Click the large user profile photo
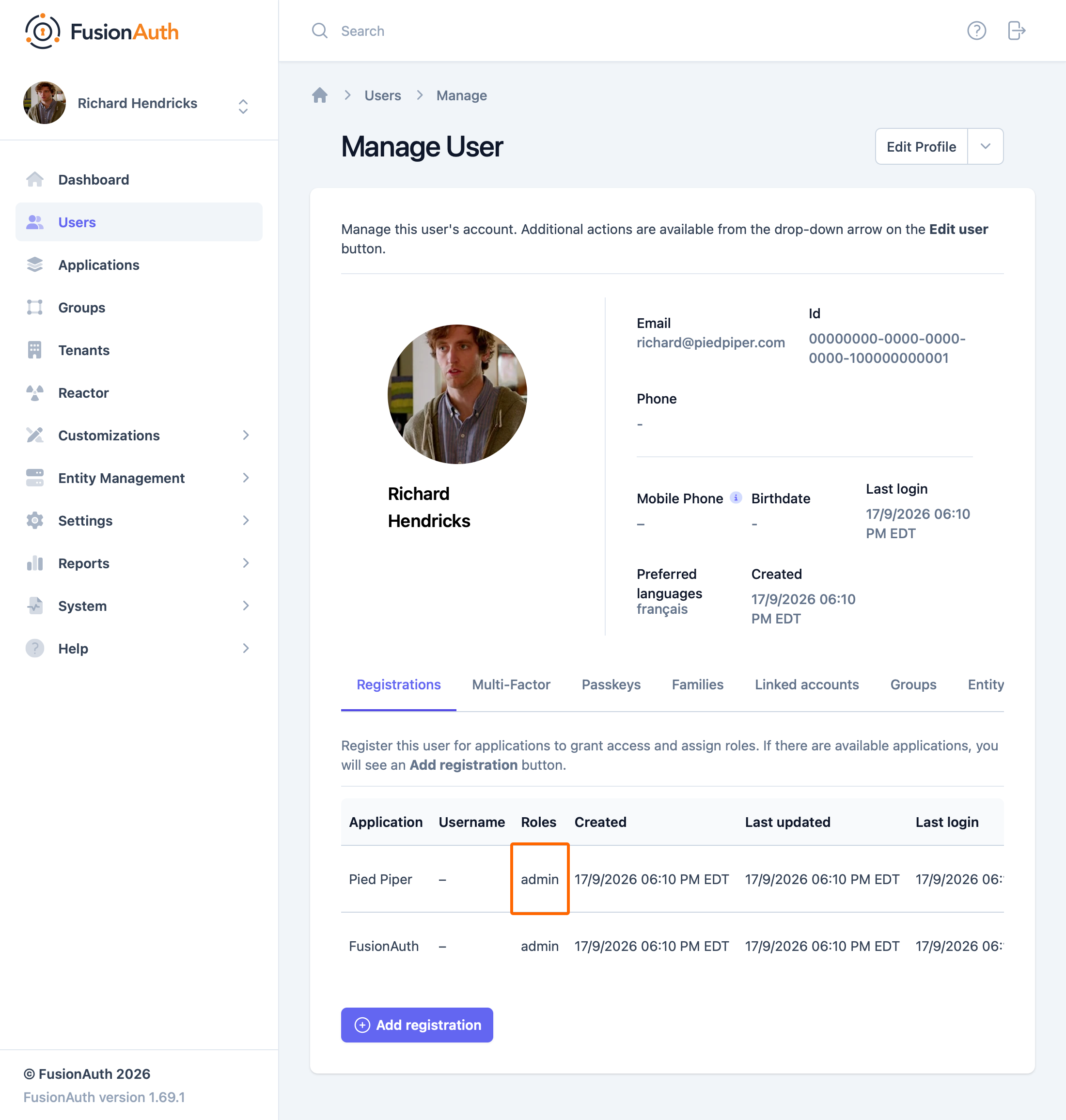Viewport: 1066px width, 1120px height. [x=457, y=394]
